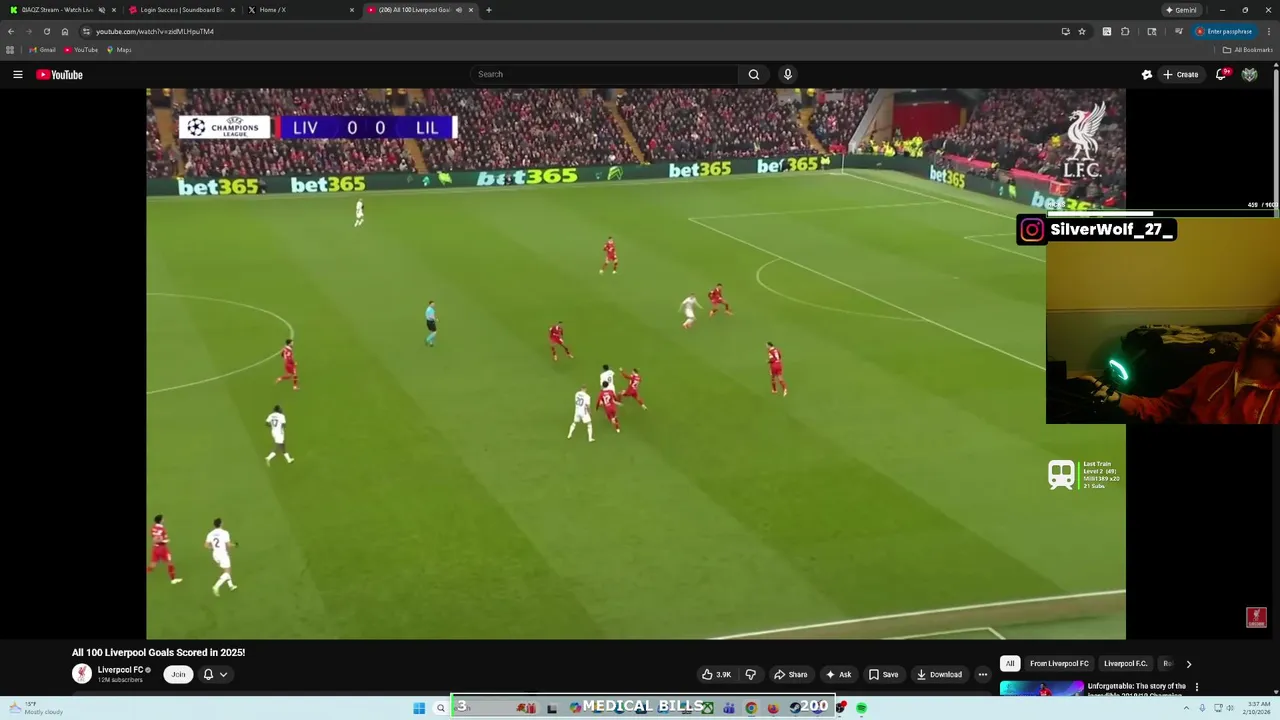The image size is (1280, 720).
Task: Open All Bookmarks folder
Action: point(1247,50)
